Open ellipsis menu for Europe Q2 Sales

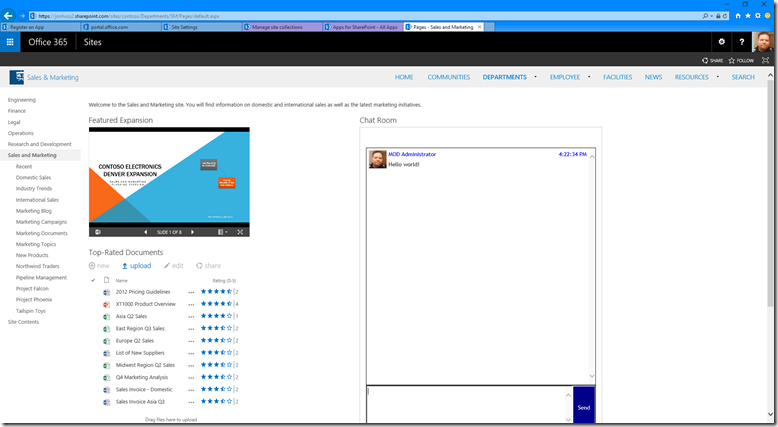click(191, 341)
